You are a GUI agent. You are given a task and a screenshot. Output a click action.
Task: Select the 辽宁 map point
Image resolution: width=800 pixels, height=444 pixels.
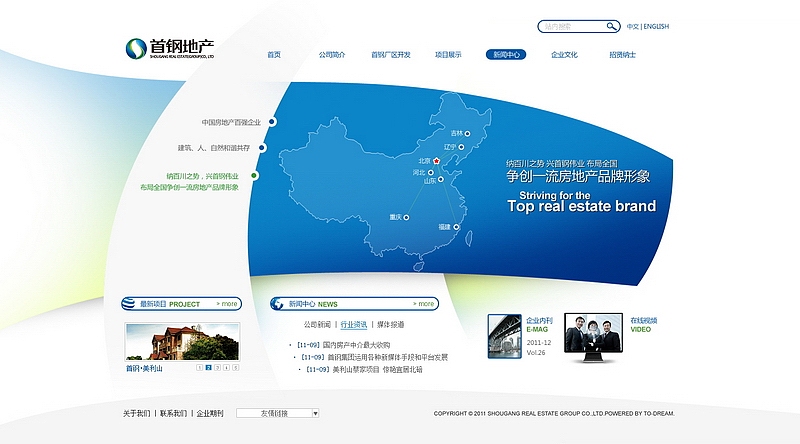click(461, 147)
